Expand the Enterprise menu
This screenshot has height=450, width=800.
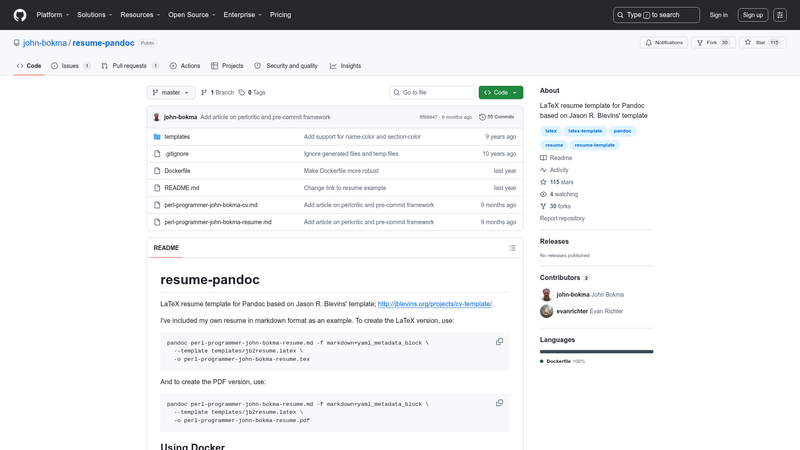[242, 15]
